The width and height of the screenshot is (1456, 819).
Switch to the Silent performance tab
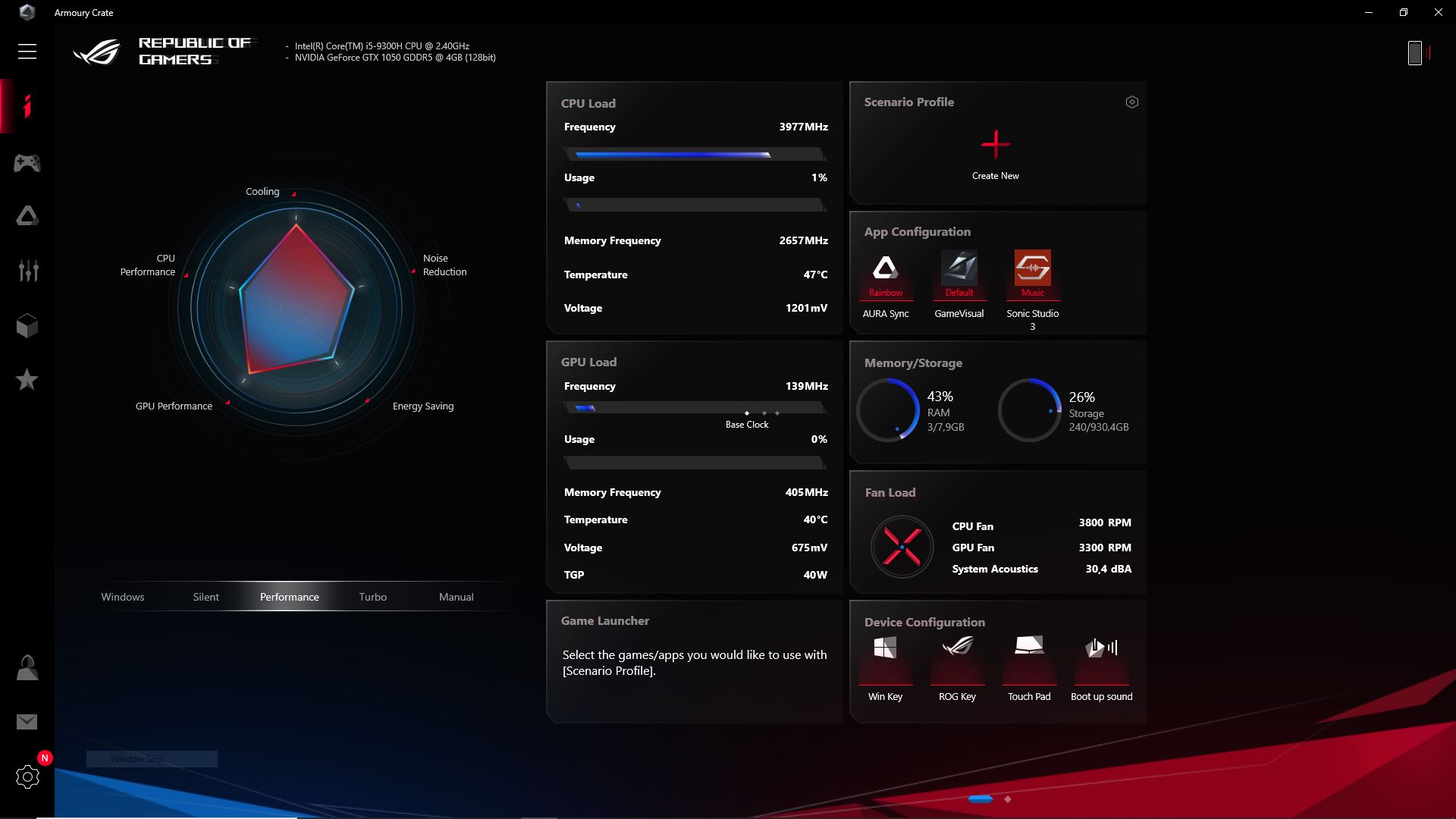tap(206, 597)
